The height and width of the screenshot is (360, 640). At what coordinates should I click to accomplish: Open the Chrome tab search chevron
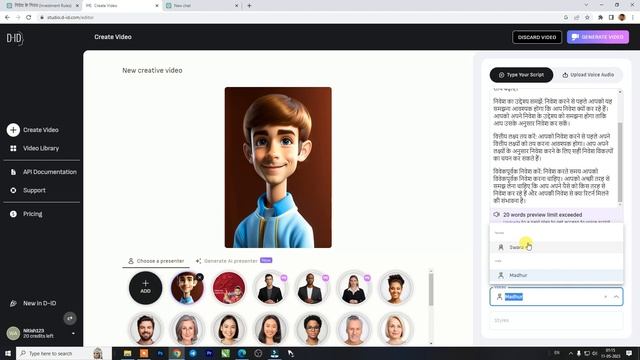[x=586, y=5]
